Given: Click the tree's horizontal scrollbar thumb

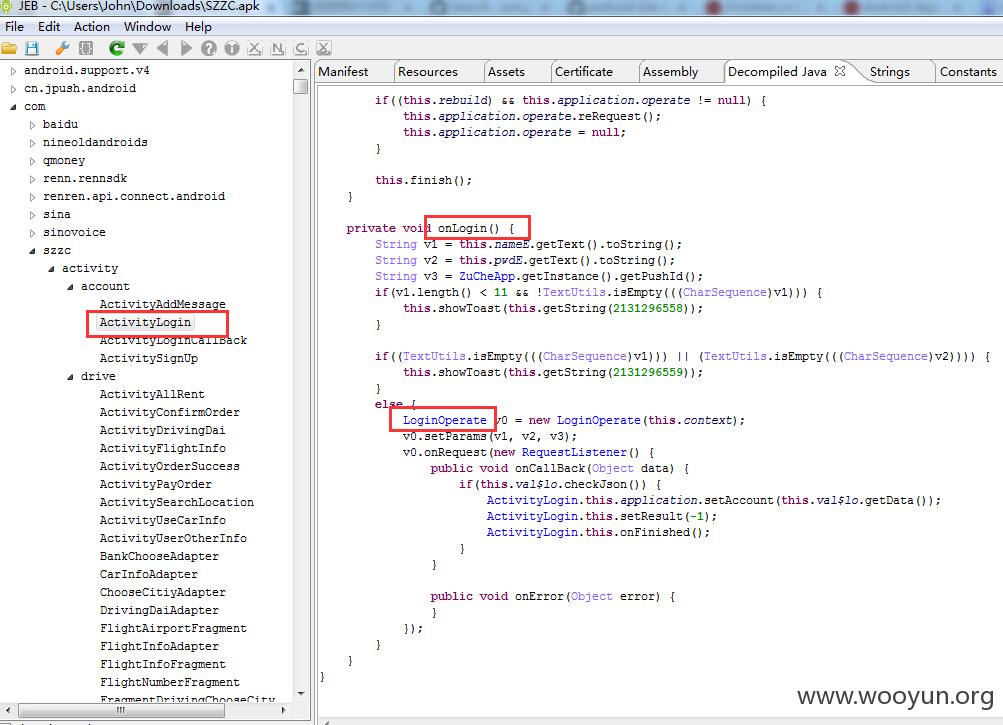Looking at the screenshot, I should (121, 710).
